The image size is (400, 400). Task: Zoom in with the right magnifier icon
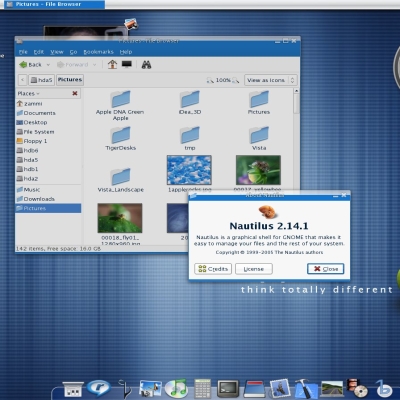coord(236,80)
